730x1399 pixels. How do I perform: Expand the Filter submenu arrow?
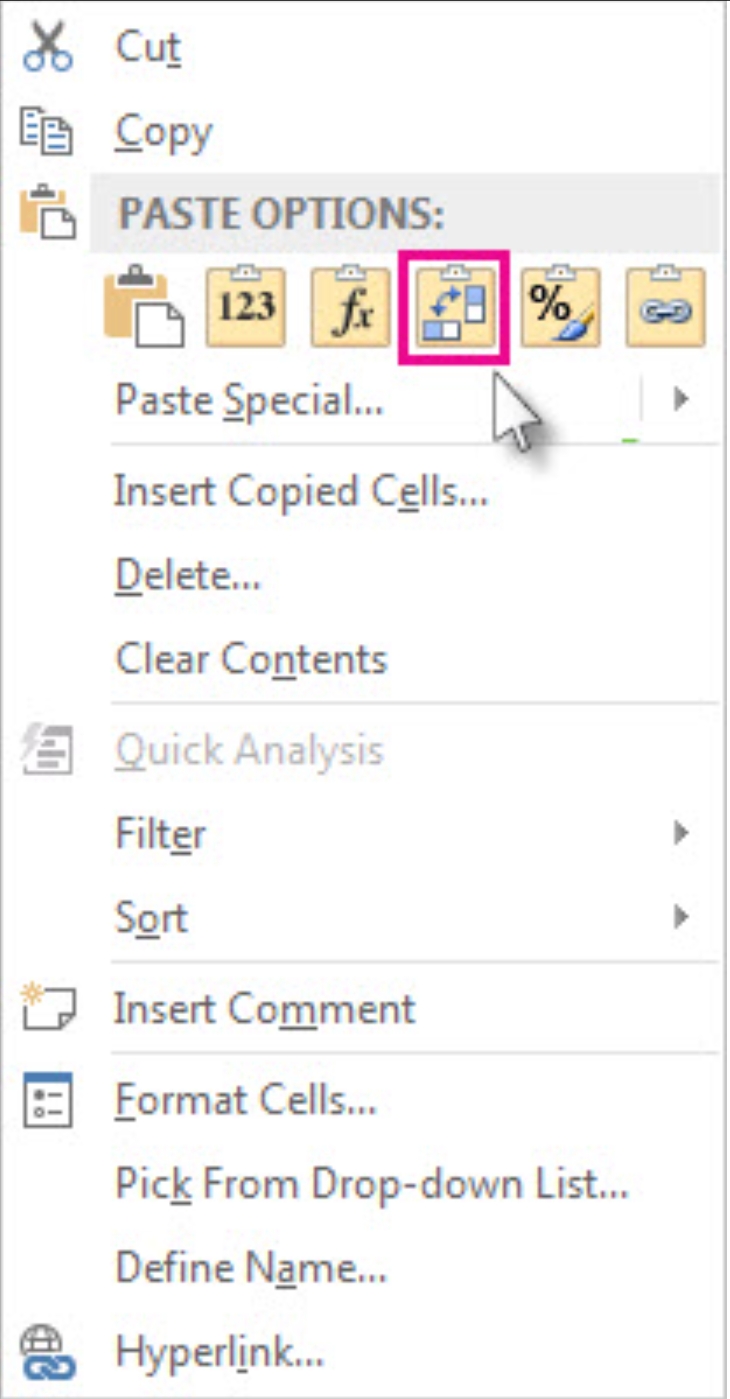tap(681, 833)
